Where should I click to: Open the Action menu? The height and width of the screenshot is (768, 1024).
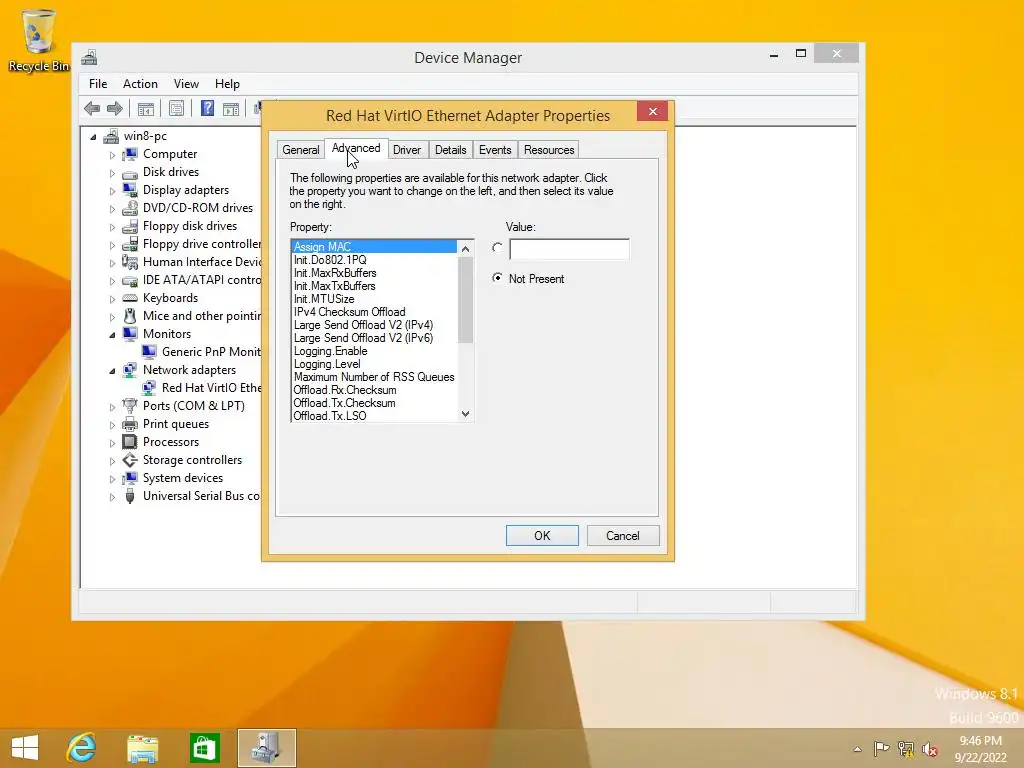pos(140,84)
